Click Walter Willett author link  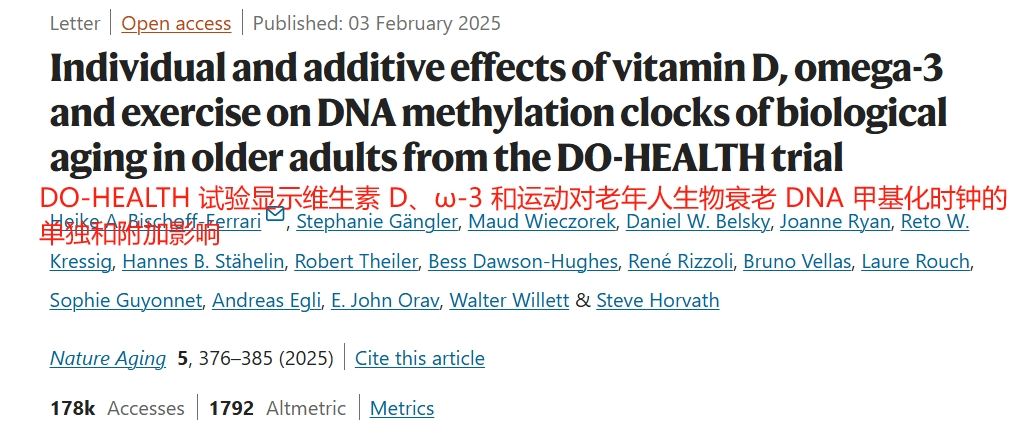tap(509, 301)
